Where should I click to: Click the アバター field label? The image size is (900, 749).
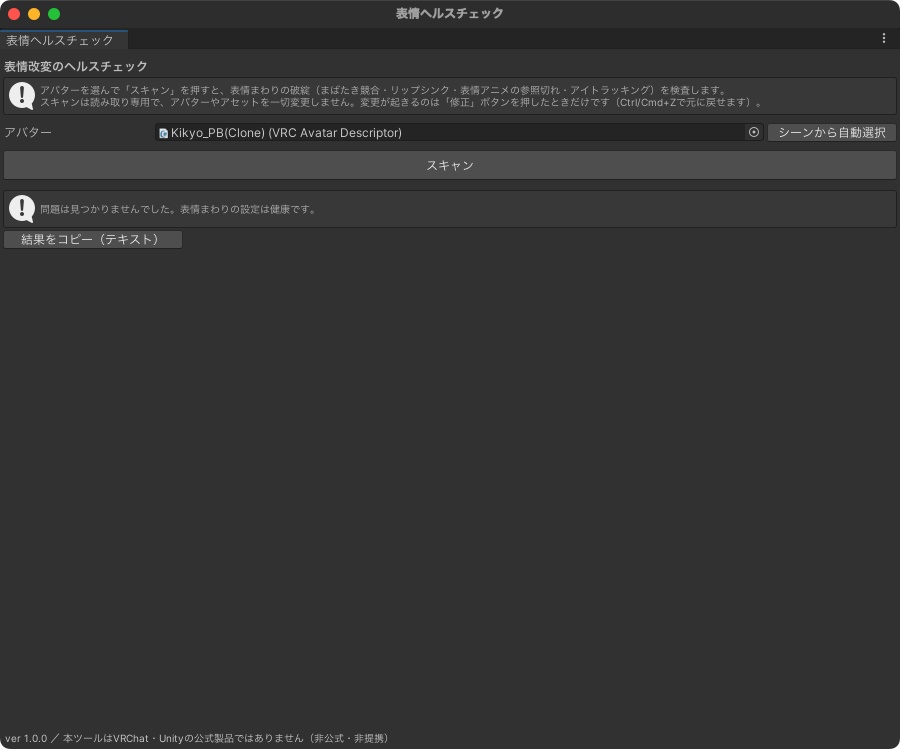28,133
